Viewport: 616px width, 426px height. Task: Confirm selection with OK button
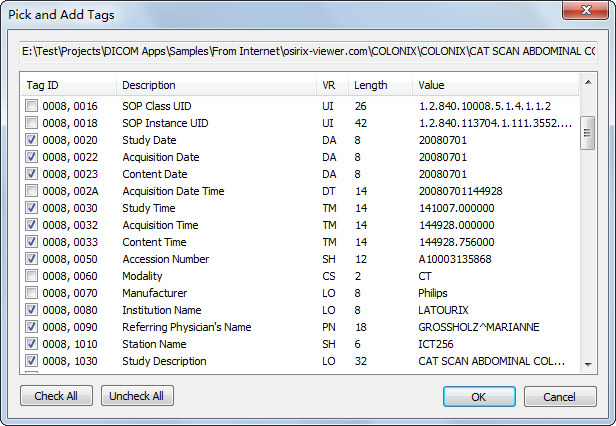(478, 396)
